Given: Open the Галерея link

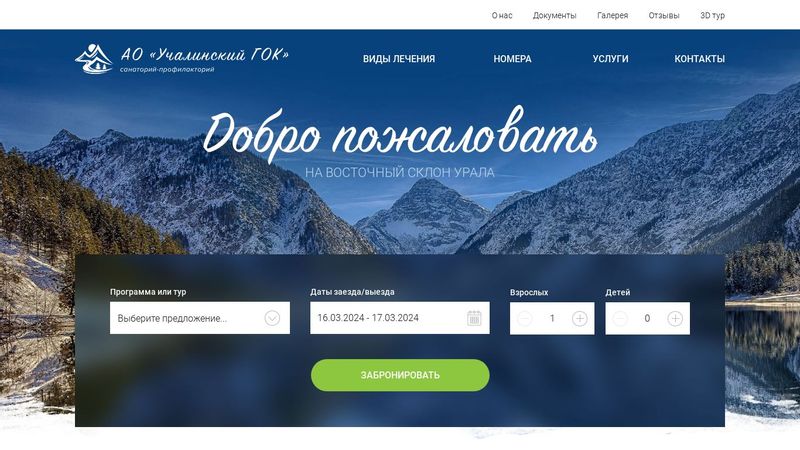Looking at the screenshot, I should pyautogui.click(x=612, y=15).
